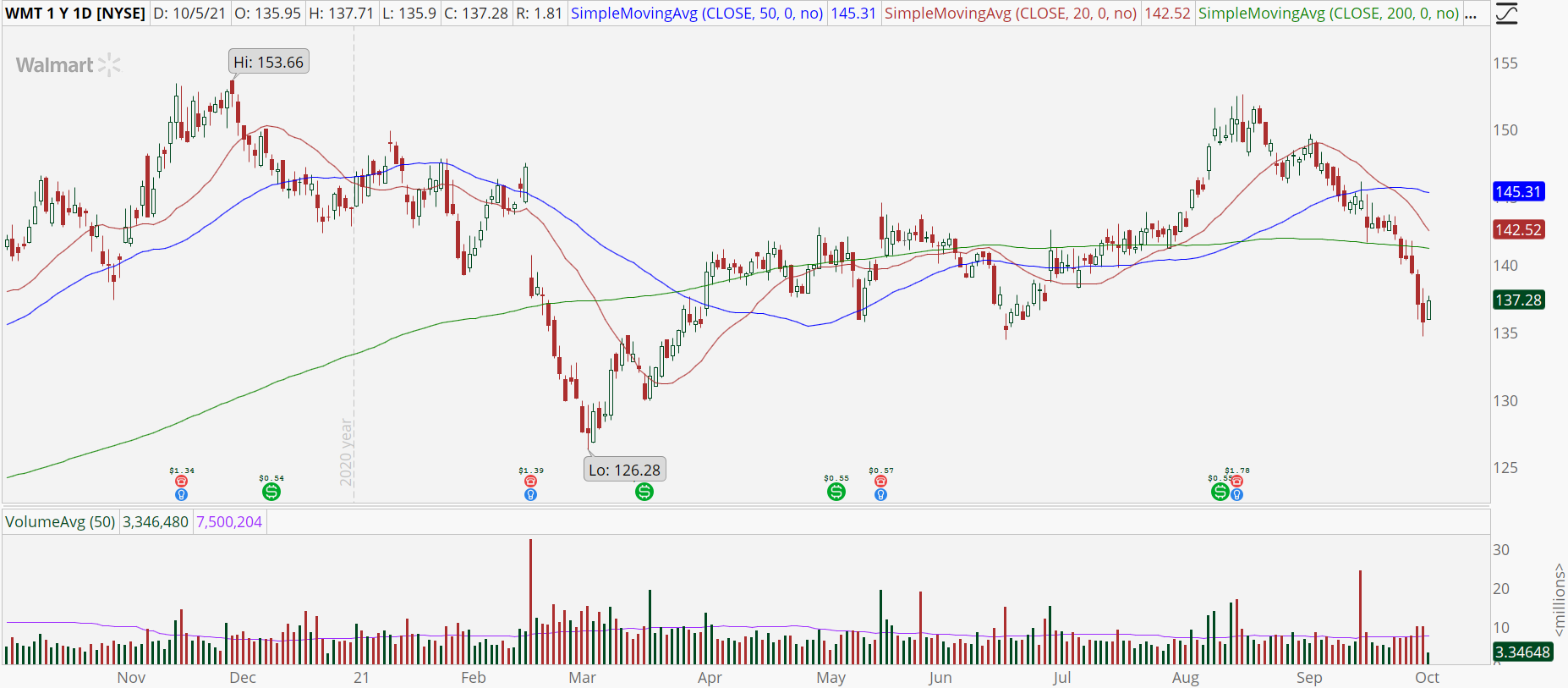Click the Aug label on the time axis
Screen dimensions: 1568x688
point(1186,678)
